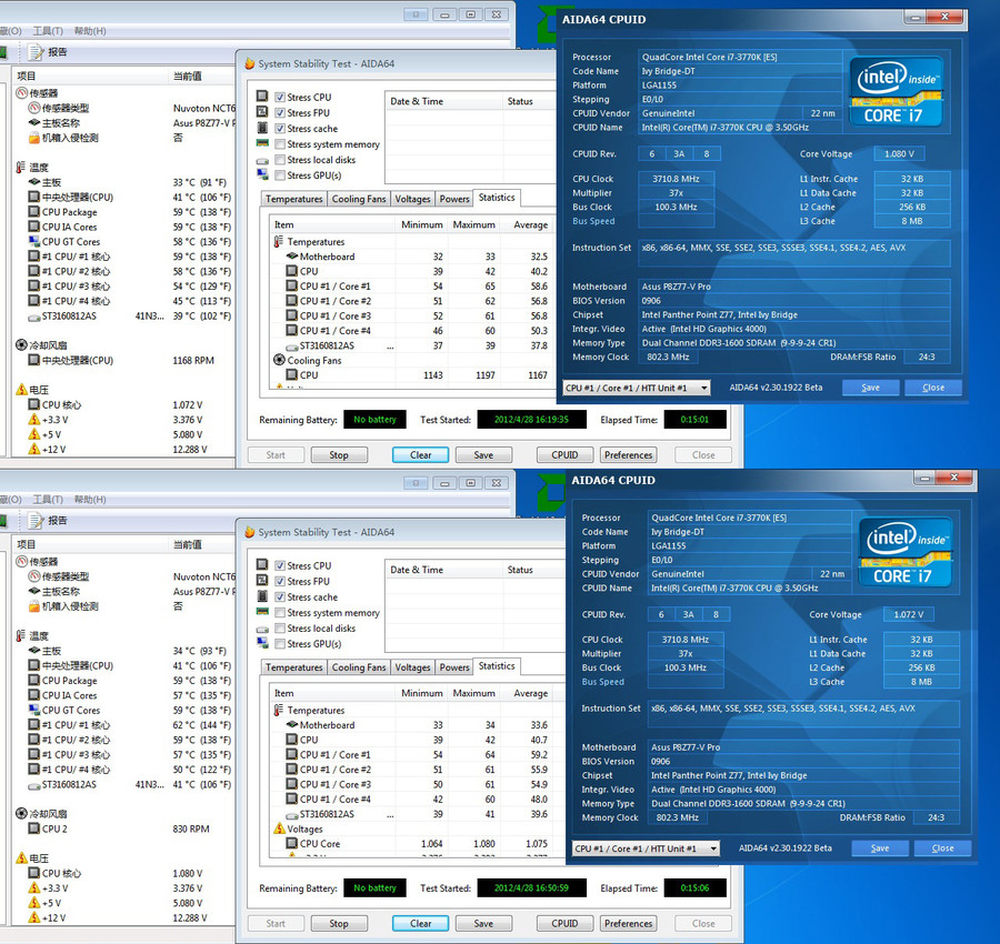
Task: Uncheck Stress CPU in the upper stability window
Action: click(279, 97)
